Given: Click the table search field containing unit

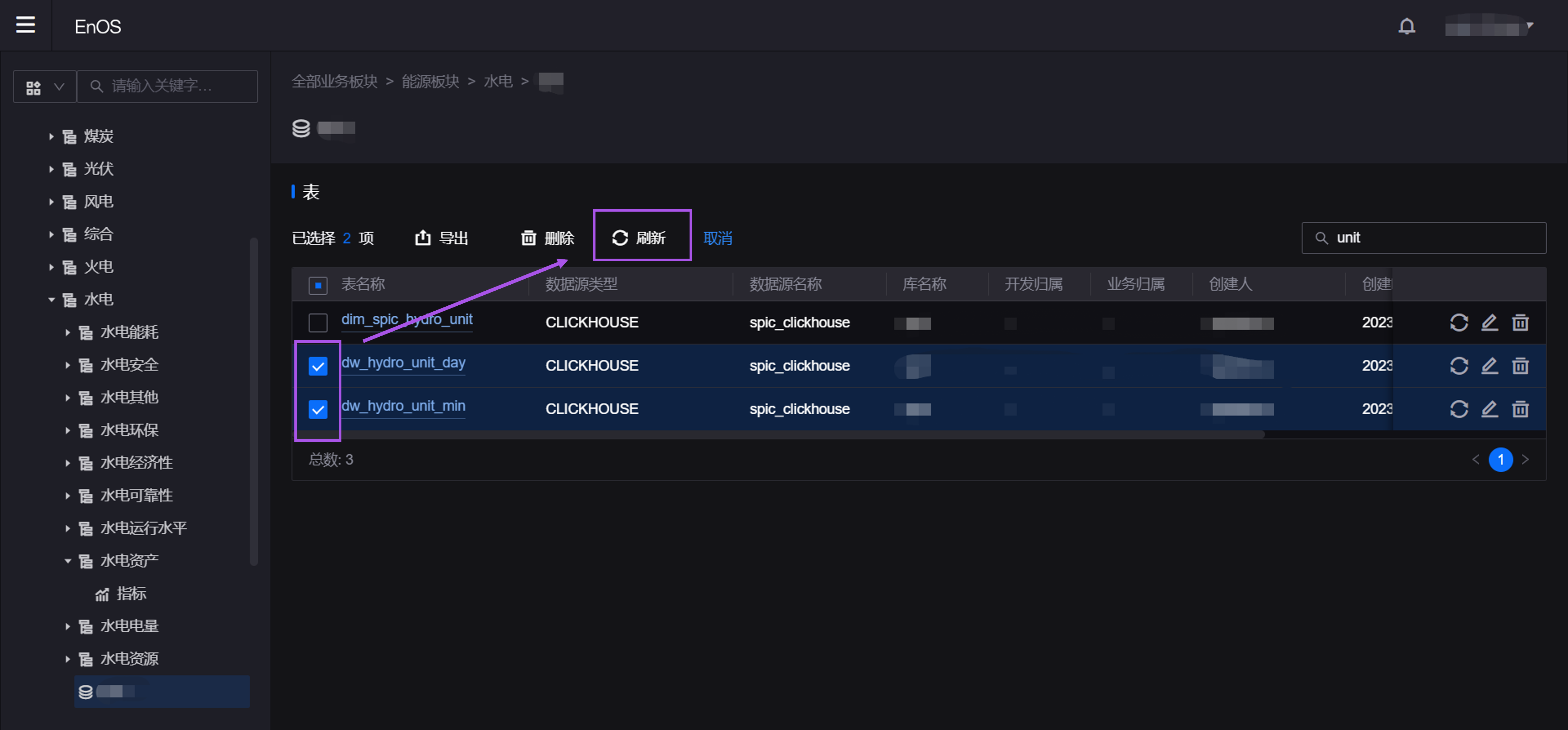Looking at the screenshot, I should [1424, 238].
